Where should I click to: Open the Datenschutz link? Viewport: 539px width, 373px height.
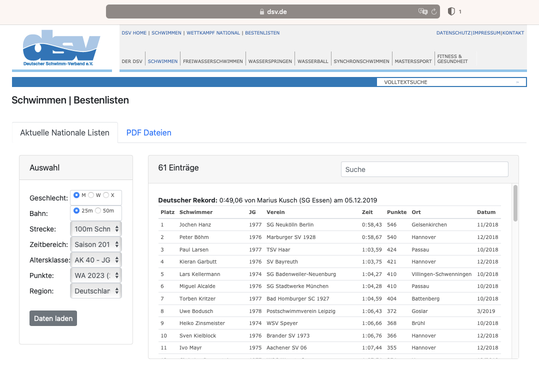click(453, 33)
